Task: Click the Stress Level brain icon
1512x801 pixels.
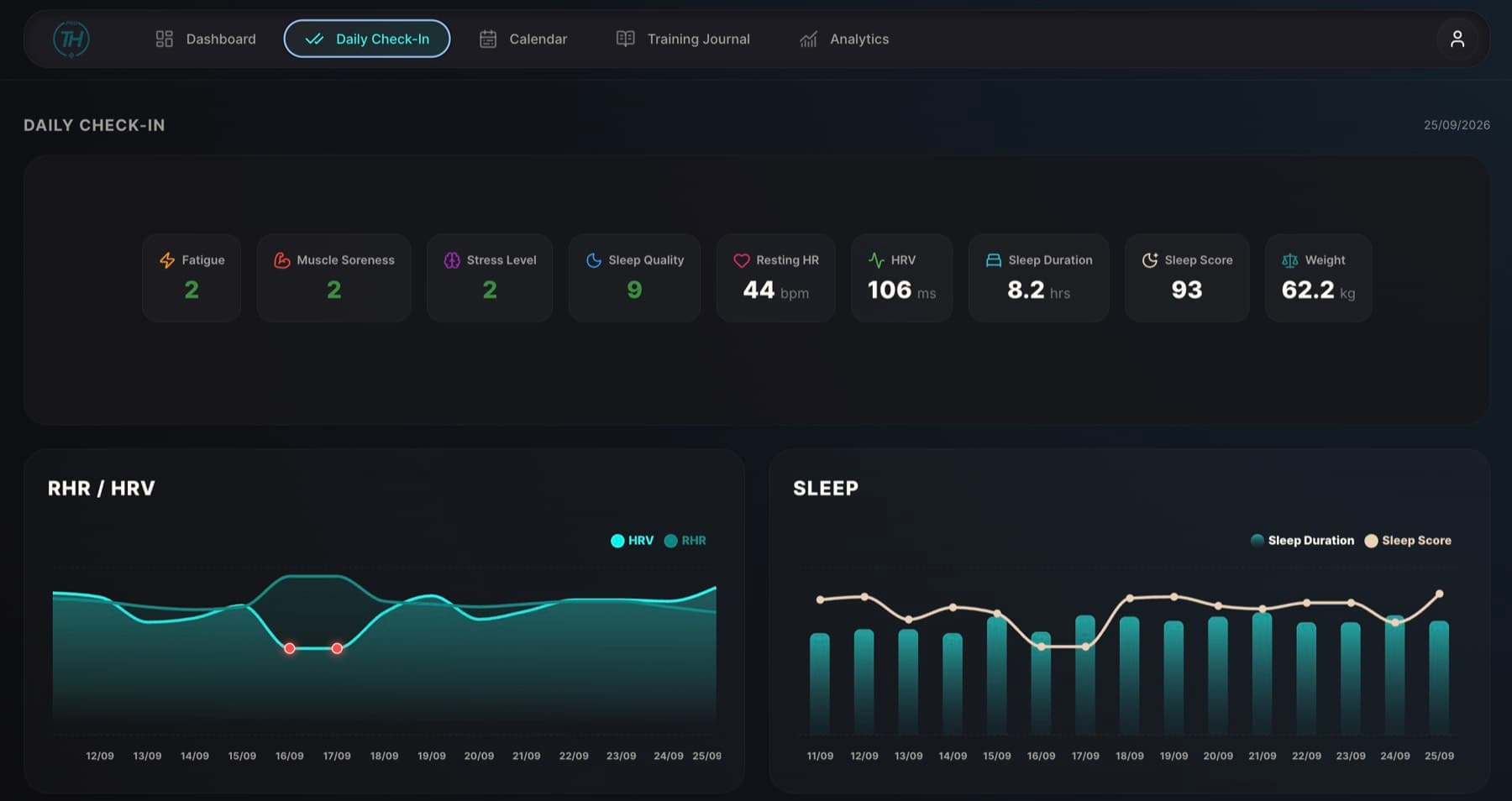Action: click(452, 260)
